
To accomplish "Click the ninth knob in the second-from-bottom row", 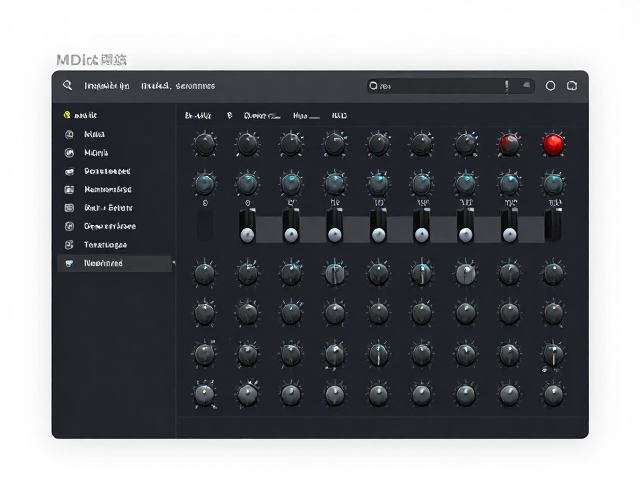I will tap(553, 354).
